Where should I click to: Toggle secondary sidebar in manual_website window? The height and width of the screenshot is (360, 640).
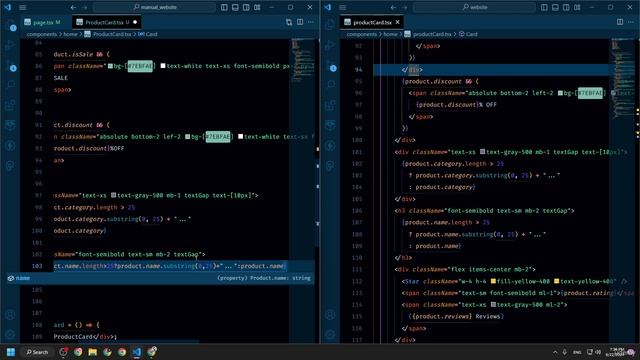coord(246,7)
